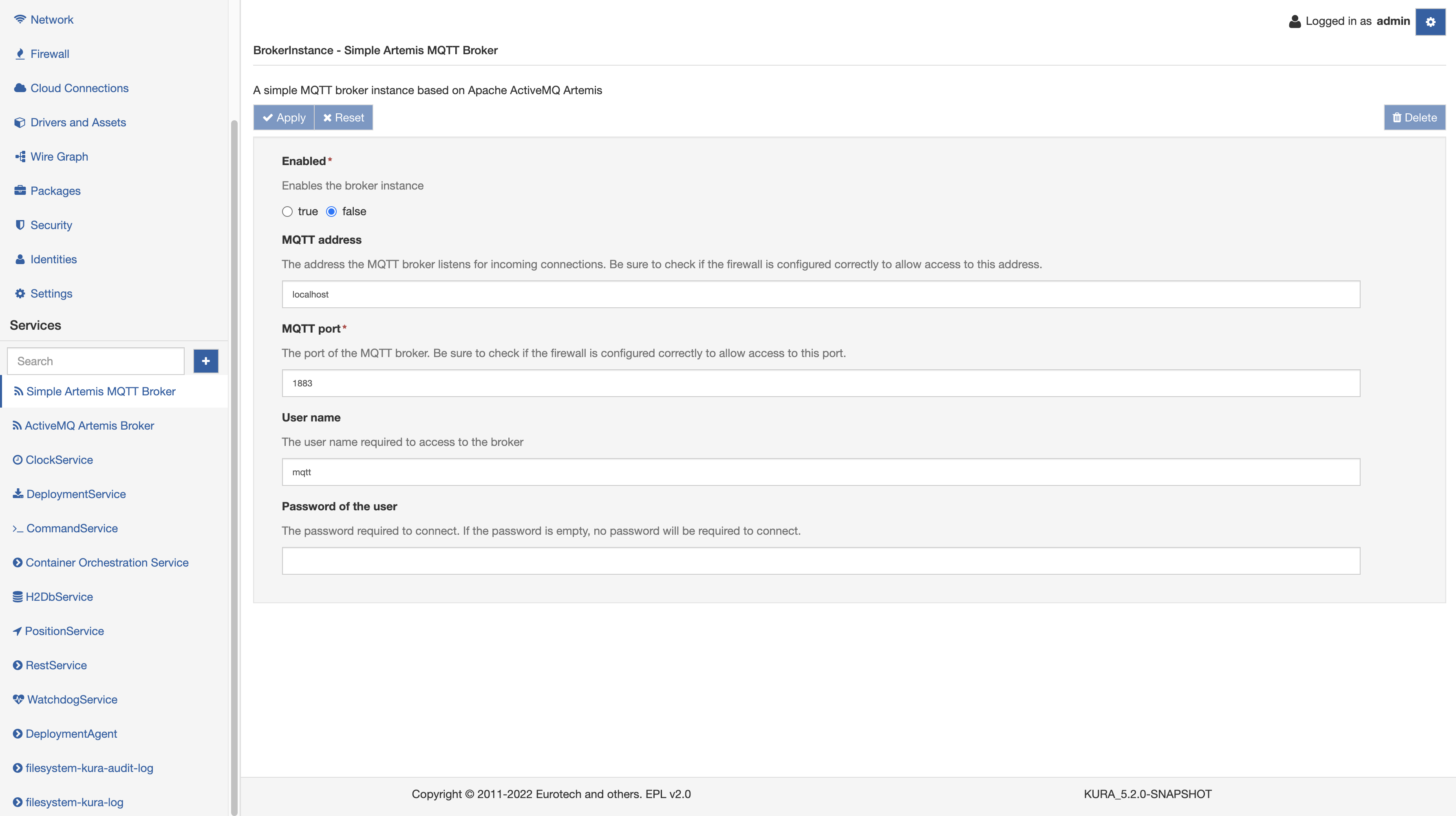Open the gear menu next to admin
Image resolution: width=1456 pixels, height=816 pixels.
pos(1430,22)
